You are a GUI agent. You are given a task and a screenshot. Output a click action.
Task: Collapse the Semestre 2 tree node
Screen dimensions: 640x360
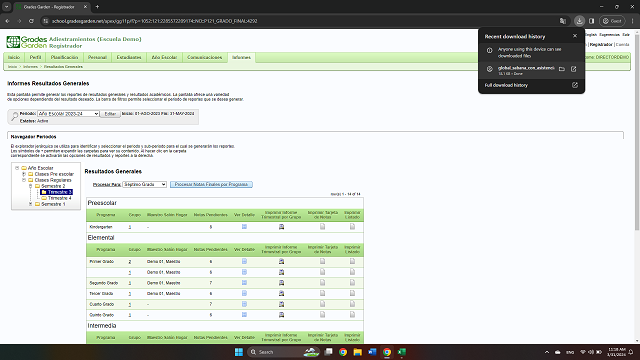click(30, 186)
